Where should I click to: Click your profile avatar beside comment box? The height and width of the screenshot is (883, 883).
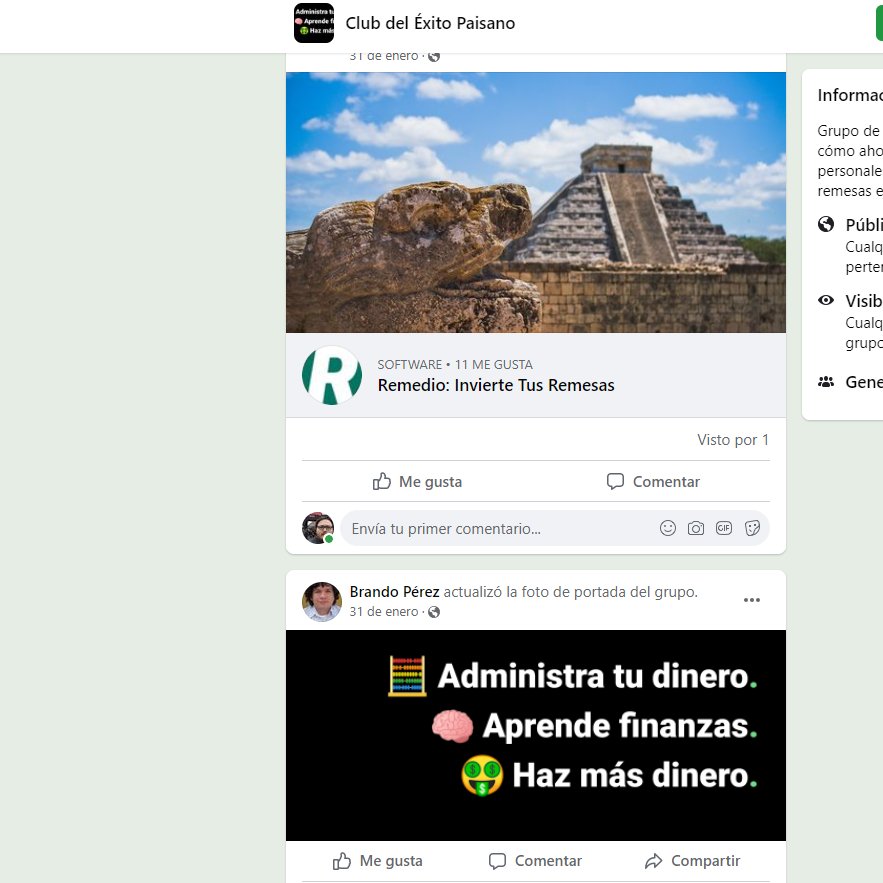(x=318, y=528)
